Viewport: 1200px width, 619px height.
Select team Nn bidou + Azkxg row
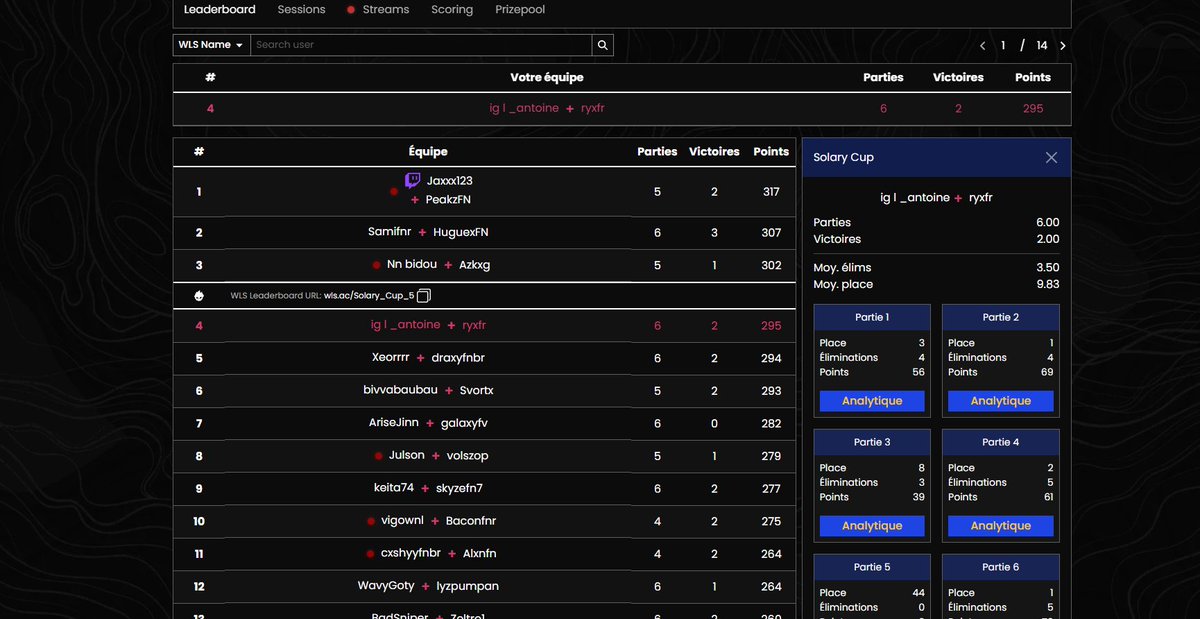click(484, 265)
